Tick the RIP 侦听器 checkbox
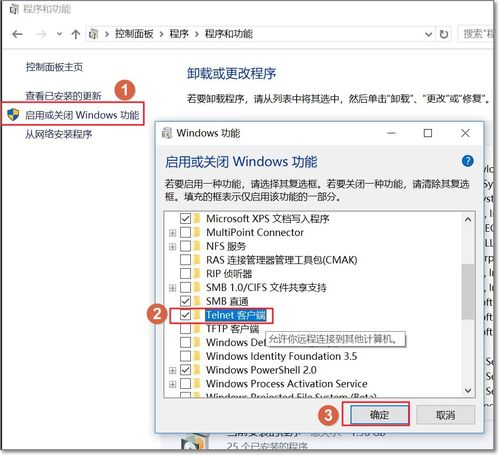Screen dimensions: 499x455 185,273
